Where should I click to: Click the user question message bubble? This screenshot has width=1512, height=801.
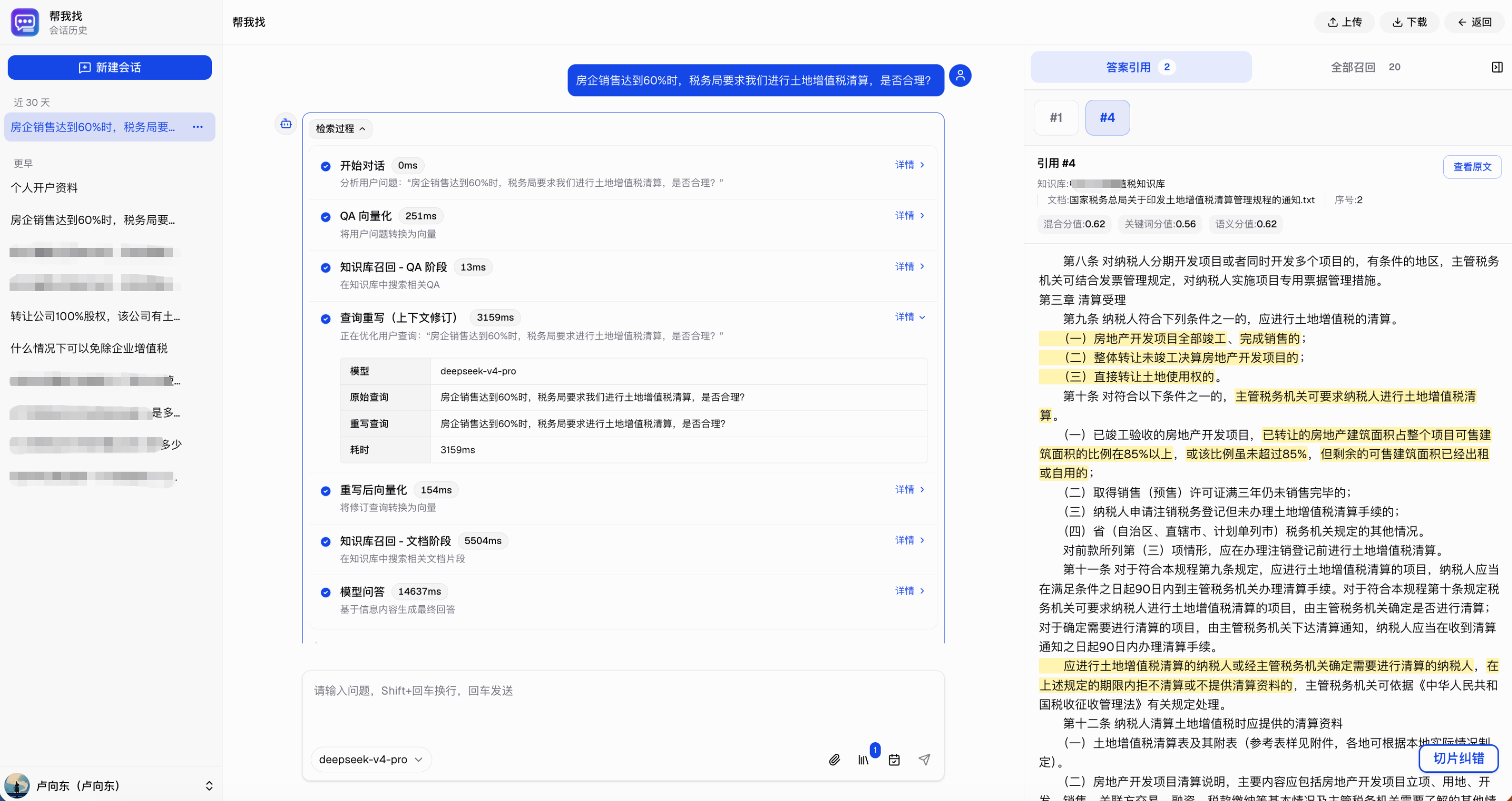(x=756, y=81)
